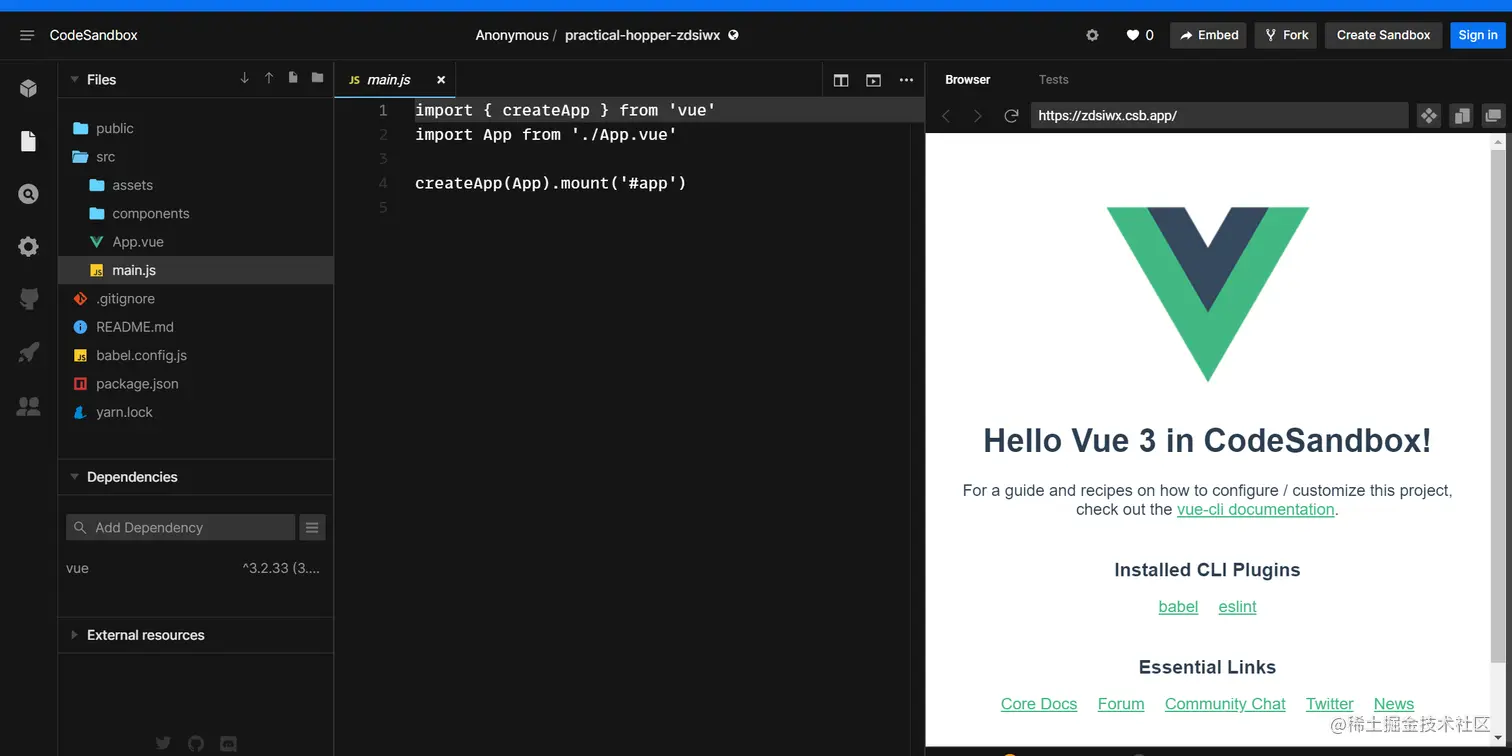The height and width of the screenshot is (756, 1512).
Task: Go forward in the preview browser
Action: (x=978, y=116)
